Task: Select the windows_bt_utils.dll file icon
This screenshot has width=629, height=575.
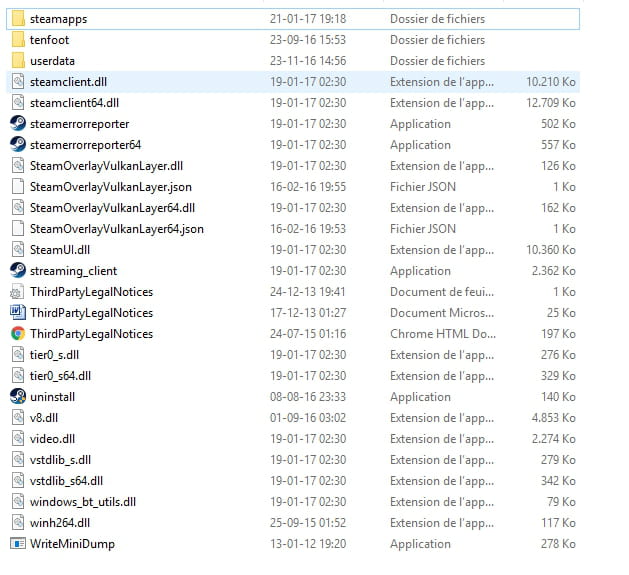Action: click(18, 502)
